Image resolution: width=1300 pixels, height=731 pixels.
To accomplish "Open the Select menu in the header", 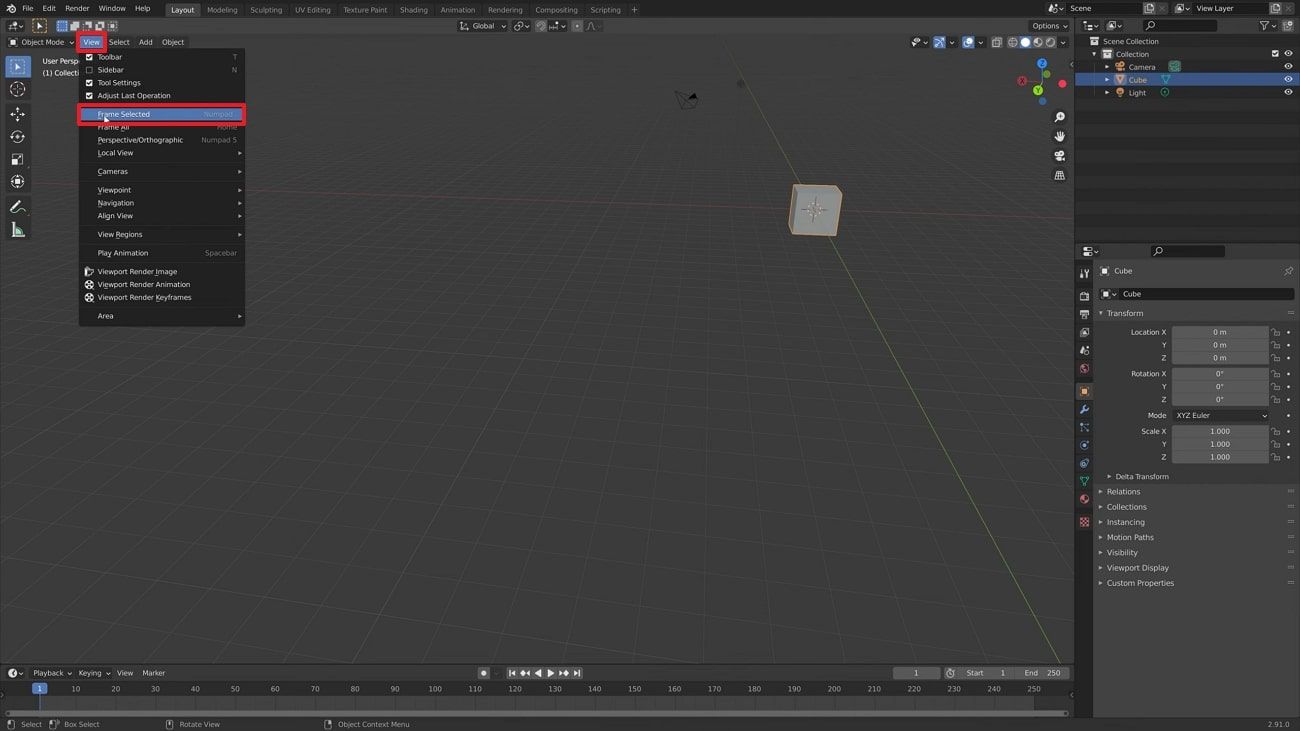I will coord(118,42).
